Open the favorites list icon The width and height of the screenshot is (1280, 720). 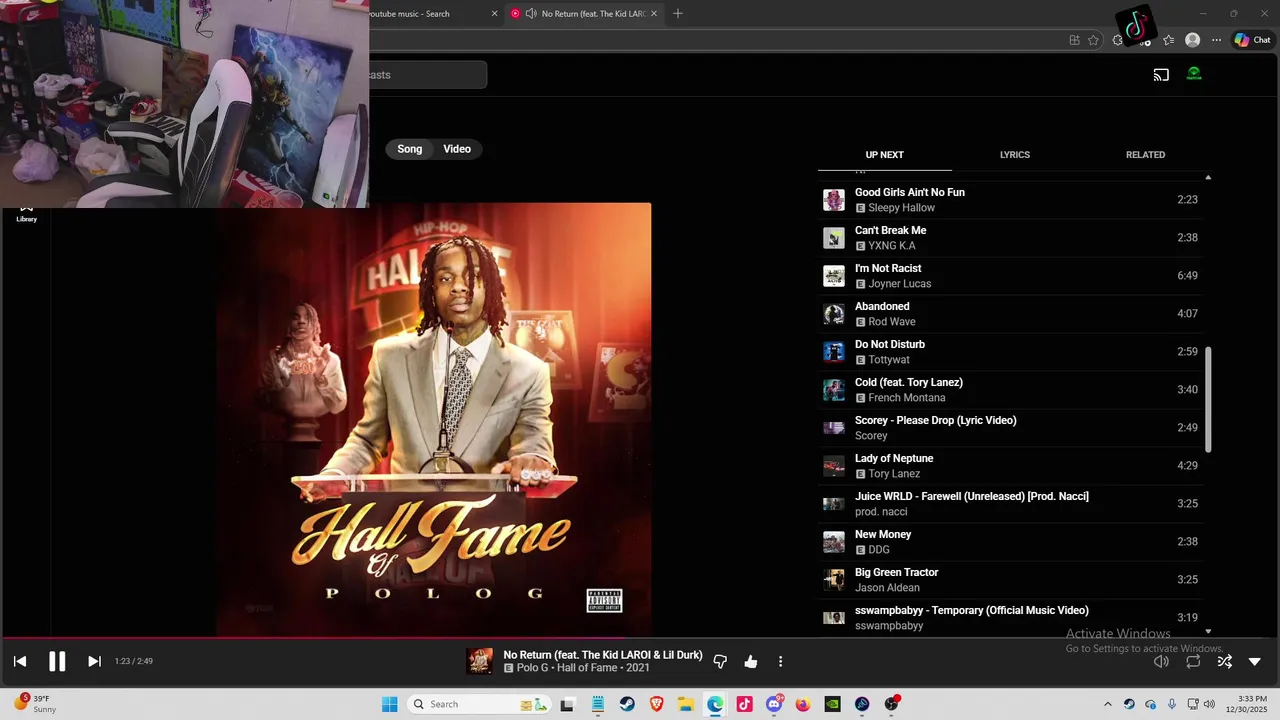[x=1168, y=40]
